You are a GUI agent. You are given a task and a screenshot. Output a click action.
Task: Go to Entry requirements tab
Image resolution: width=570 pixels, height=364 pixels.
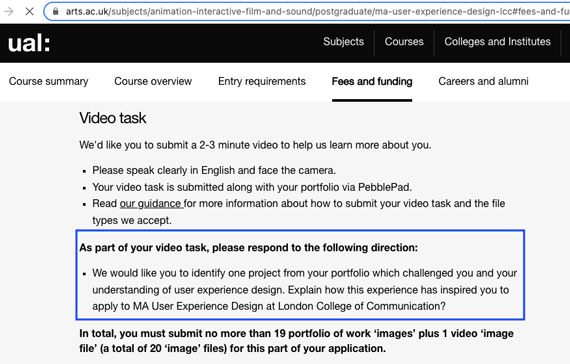(262, 81)
